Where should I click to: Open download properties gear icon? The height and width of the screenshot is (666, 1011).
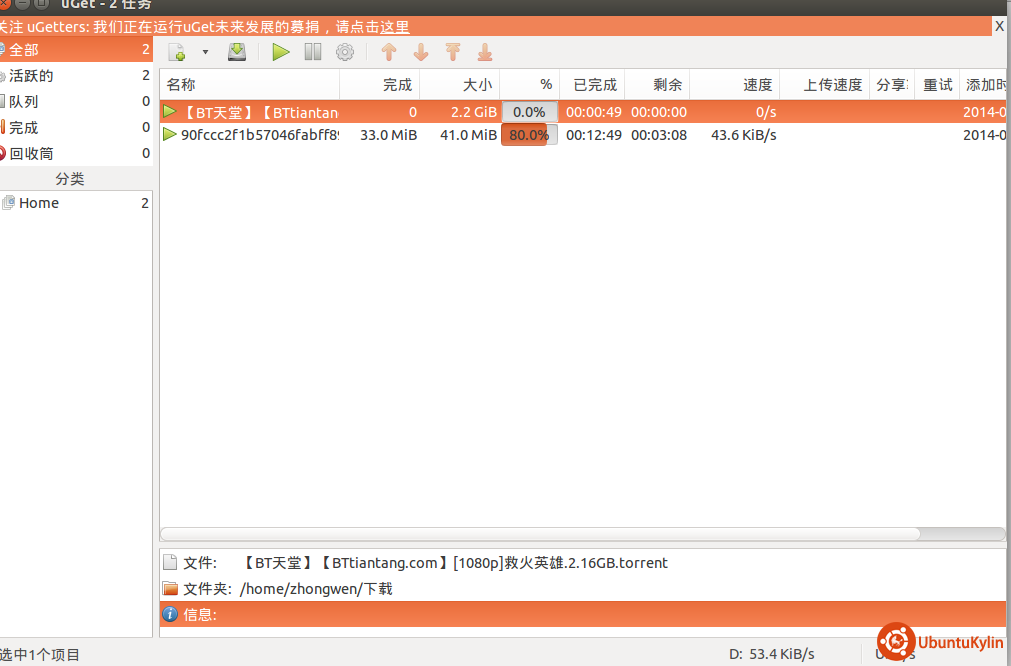click(345, 52)
